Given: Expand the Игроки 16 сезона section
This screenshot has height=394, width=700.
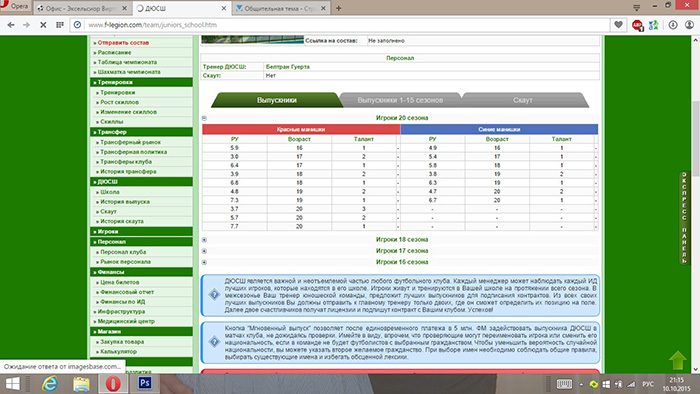Looking at the screenshot, I should click(204, 262).
